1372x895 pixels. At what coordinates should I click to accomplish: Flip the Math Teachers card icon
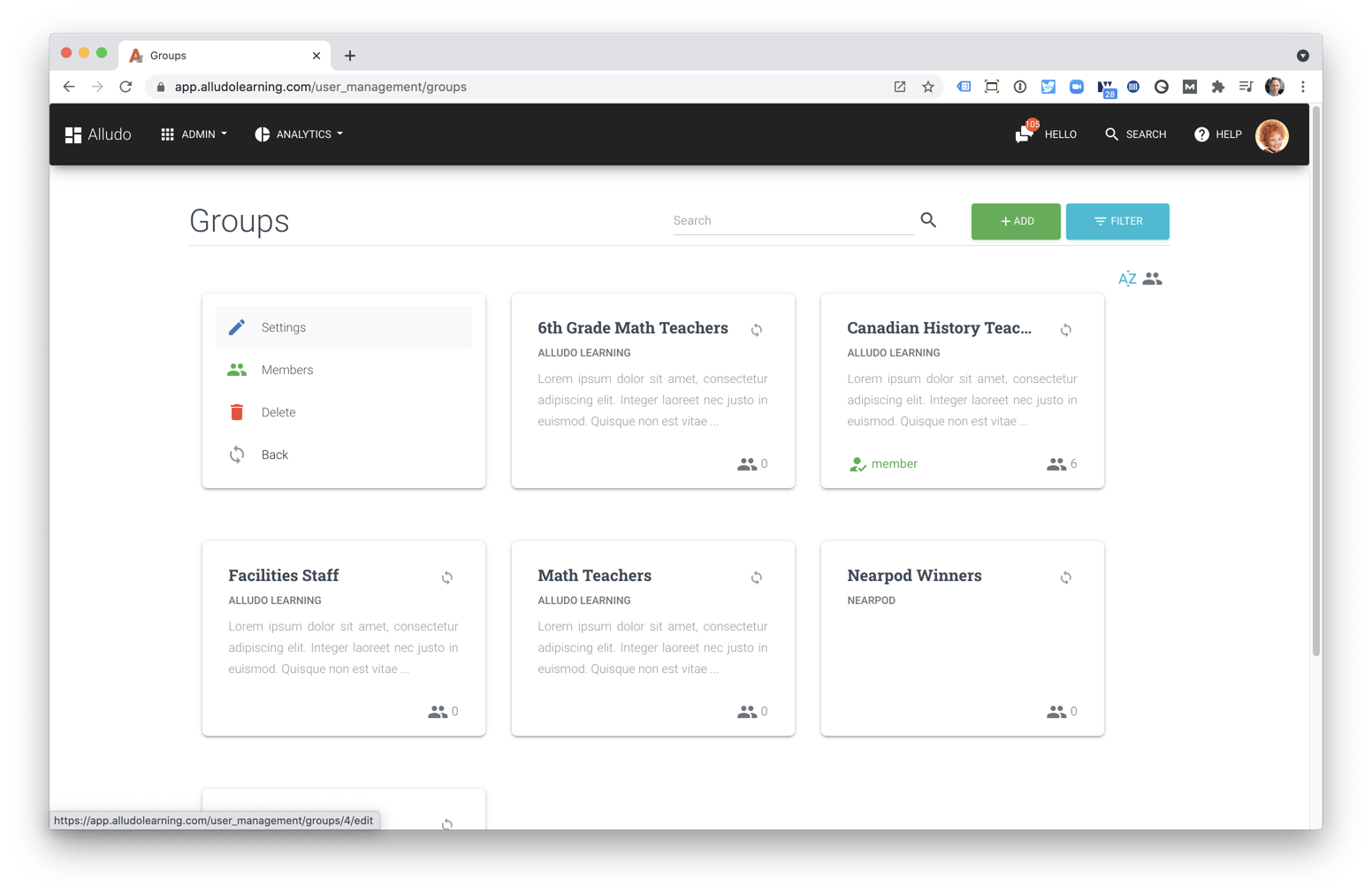pyautogui.click(x=757, y=578)
